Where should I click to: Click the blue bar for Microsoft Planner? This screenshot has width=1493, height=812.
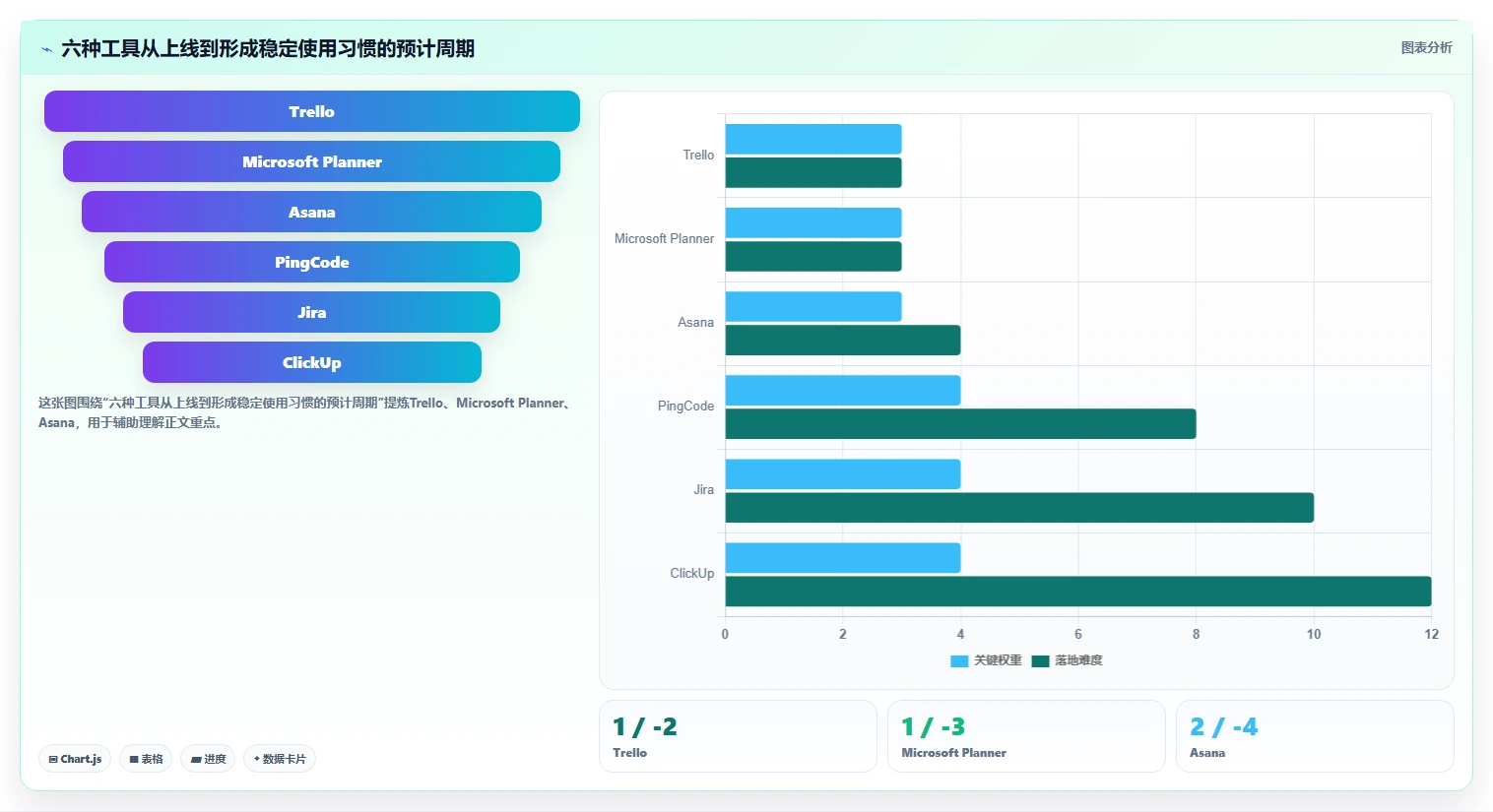pyautogui.click(x=813, y=222)
